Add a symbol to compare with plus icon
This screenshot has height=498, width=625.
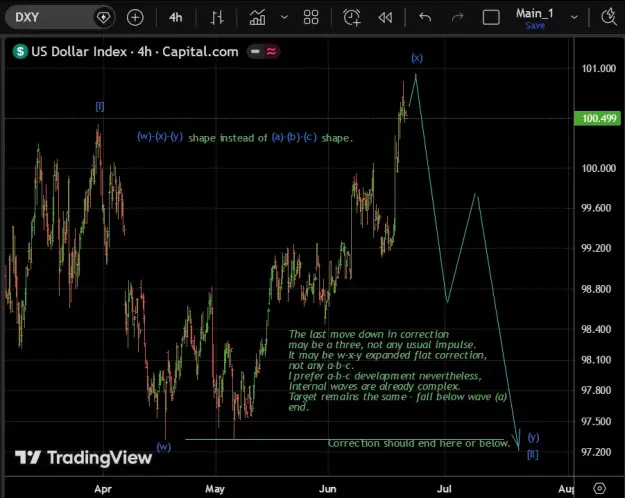[x=135, y=18]
